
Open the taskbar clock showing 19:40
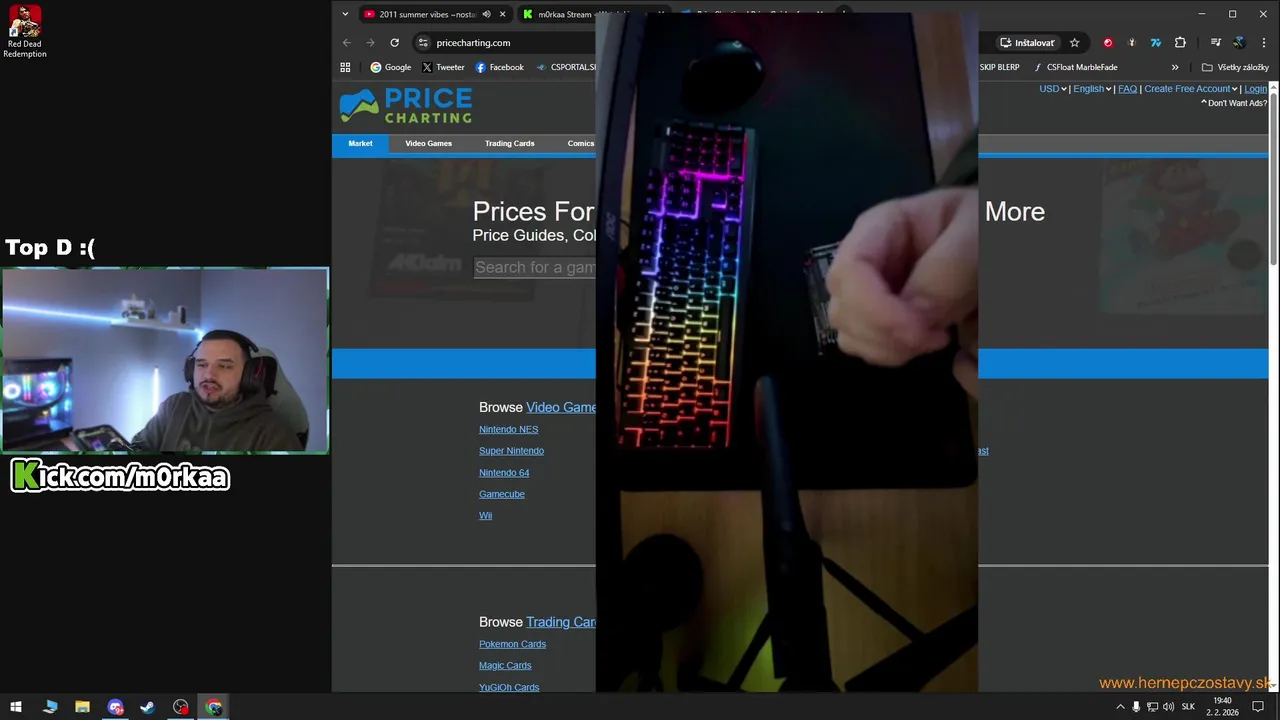[1222, 707]
